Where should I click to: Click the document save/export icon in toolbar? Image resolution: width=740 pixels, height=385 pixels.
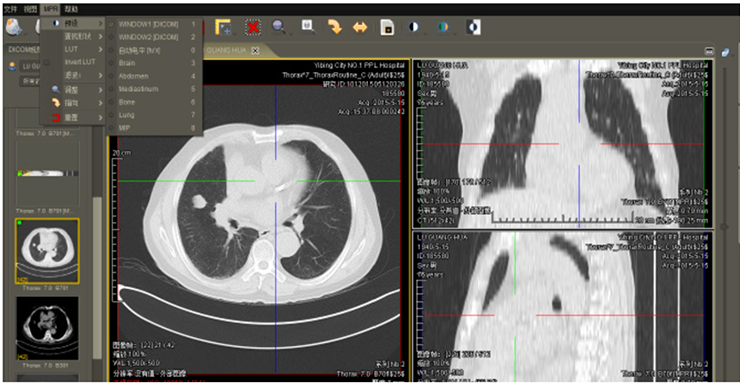point(387,27)
